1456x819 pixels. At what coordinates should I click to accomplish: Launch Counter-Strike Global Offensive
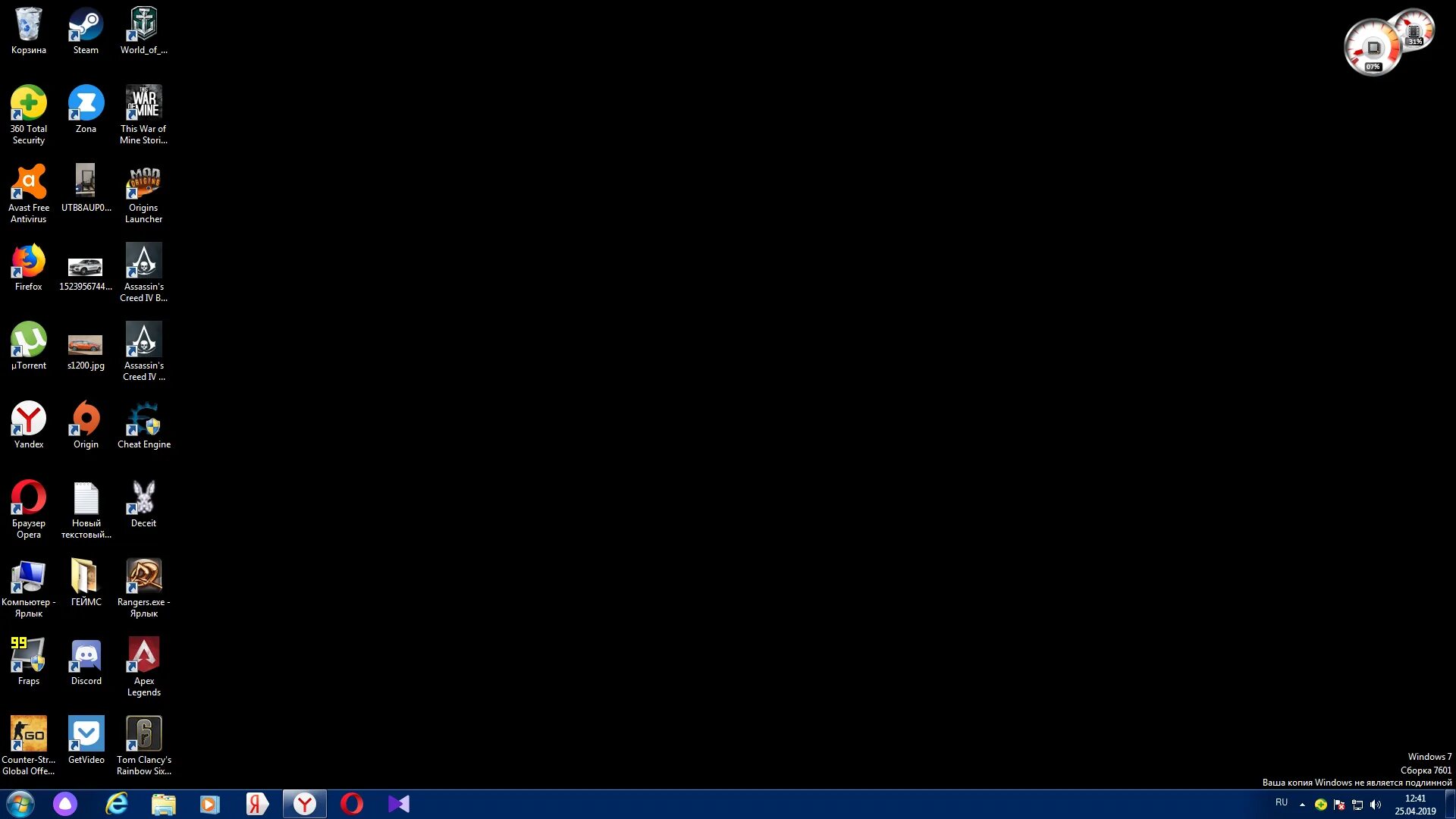(28, 734)
